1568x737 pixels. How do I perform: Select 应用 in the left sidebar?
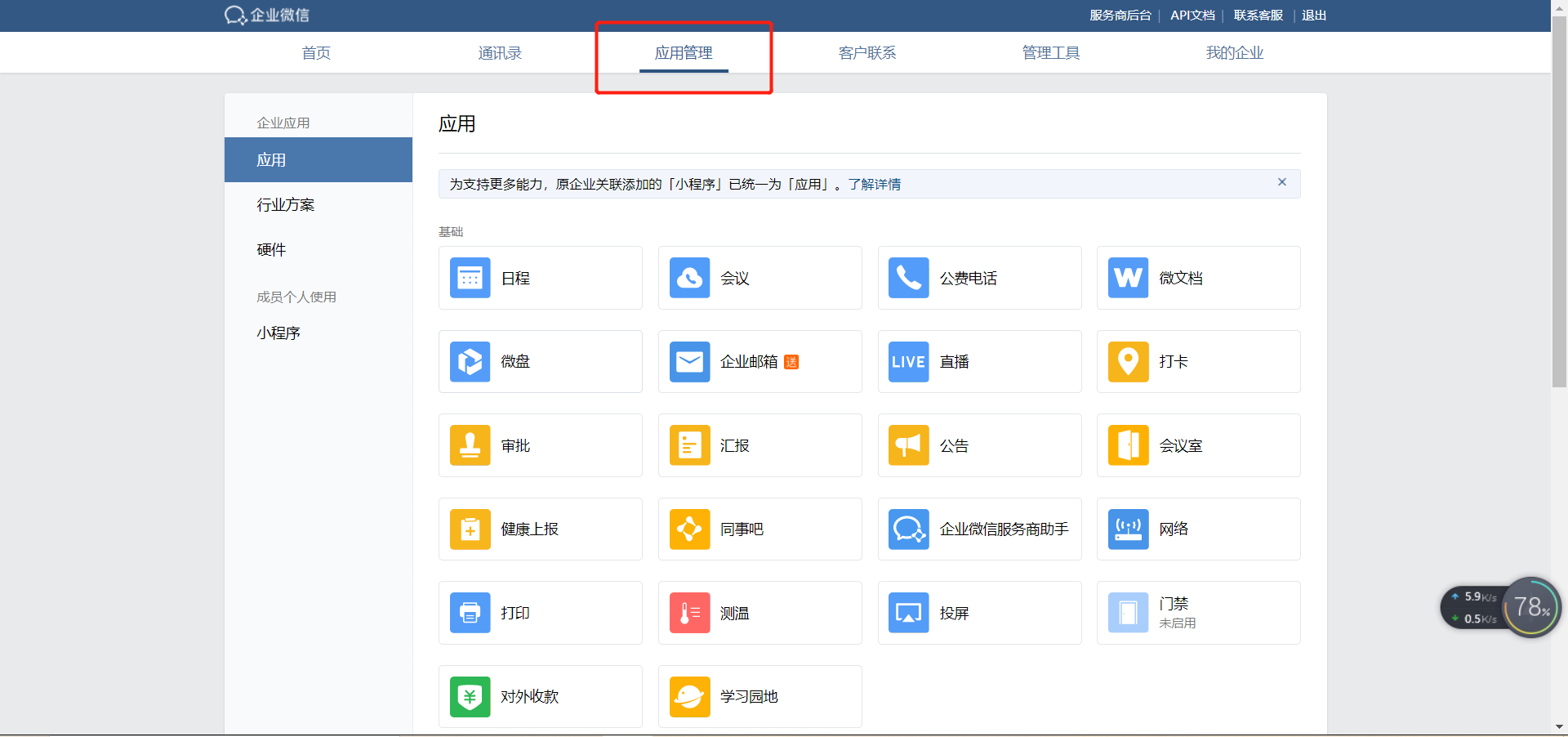pyautogui.click(x=318, y=160)
